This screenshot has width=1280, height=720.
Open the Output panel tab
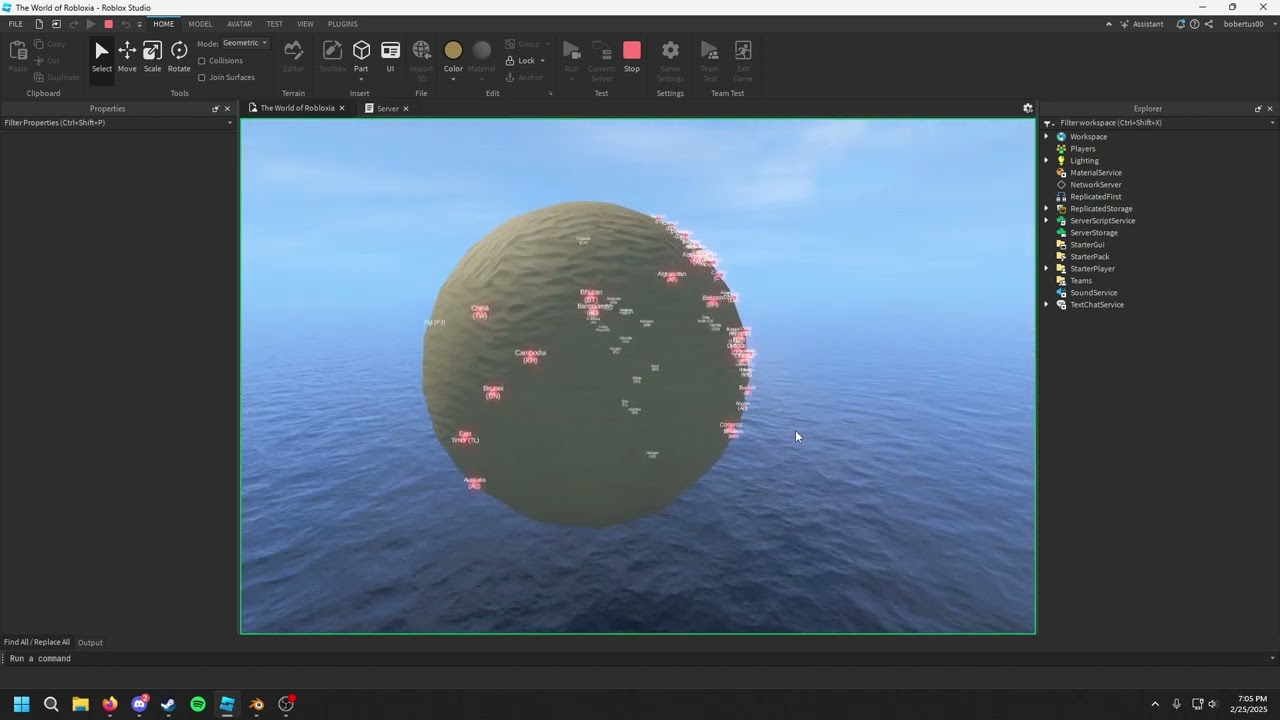(90, 642)
